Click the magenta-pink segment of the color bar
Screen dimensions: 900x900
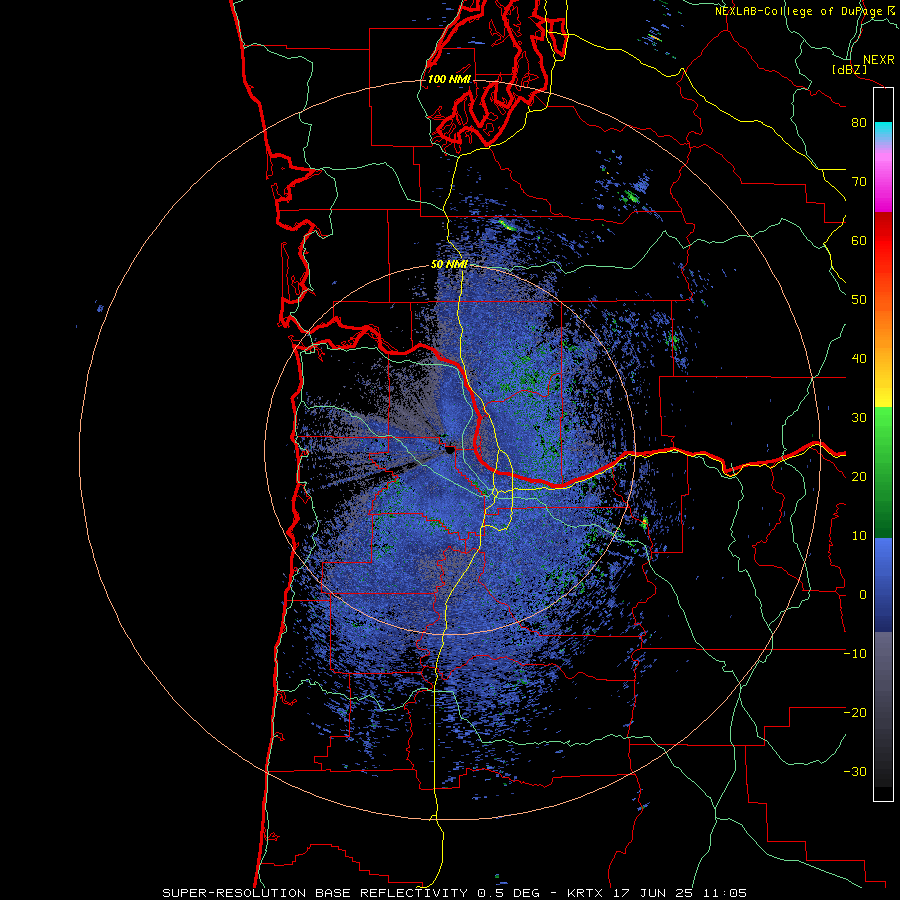coord(883,178)
